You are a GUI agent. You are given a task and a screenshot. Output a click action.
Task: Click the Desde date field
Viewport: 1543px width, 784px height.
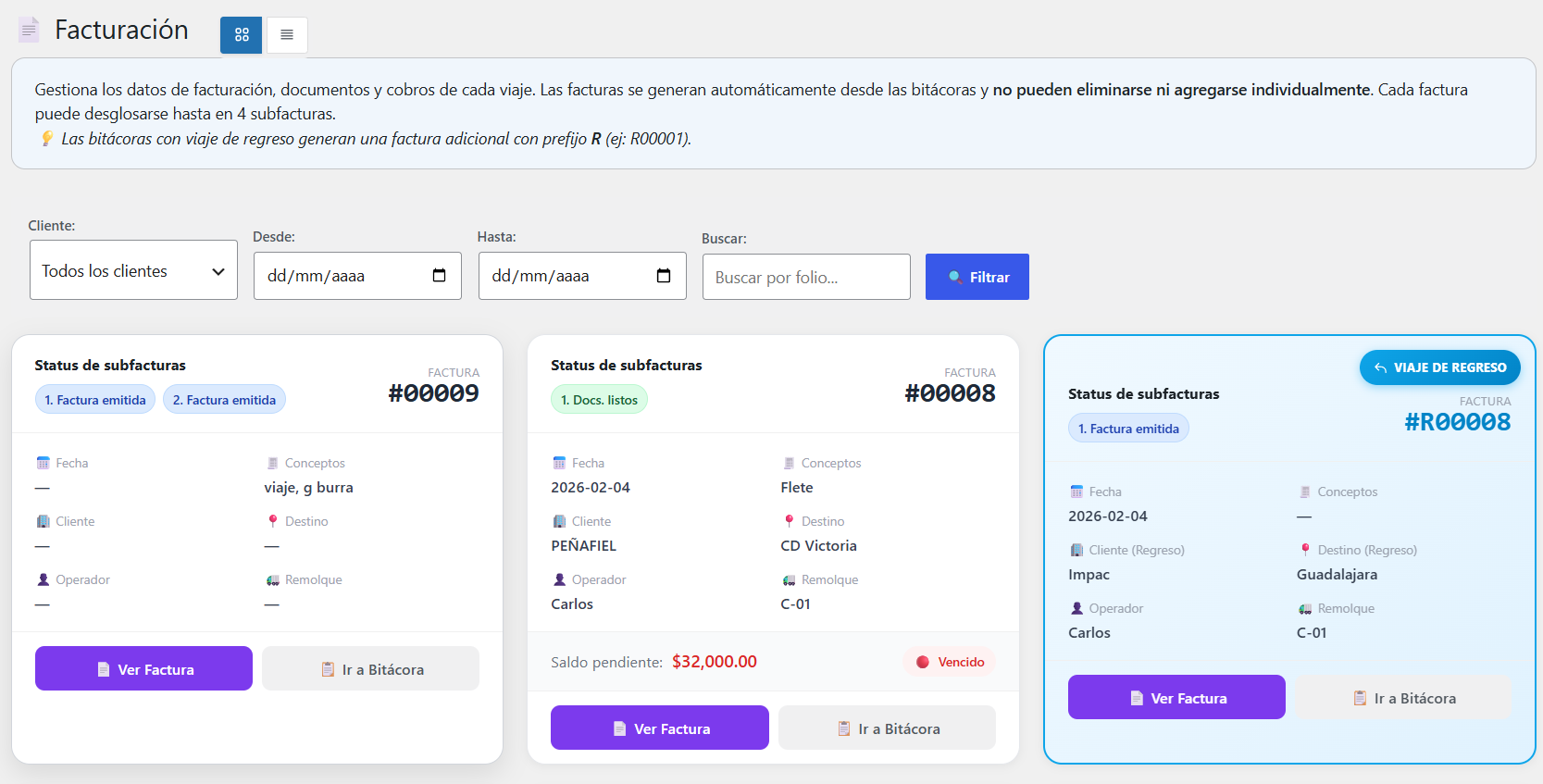pyautogui.click(x=357, y=276)
